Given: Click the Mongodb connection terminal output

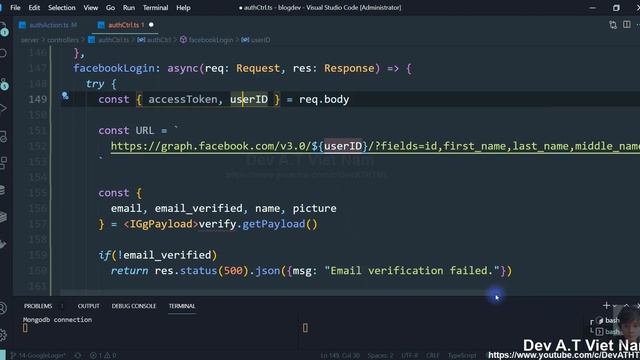Looking at the screenshot, I should coord(57,320).
